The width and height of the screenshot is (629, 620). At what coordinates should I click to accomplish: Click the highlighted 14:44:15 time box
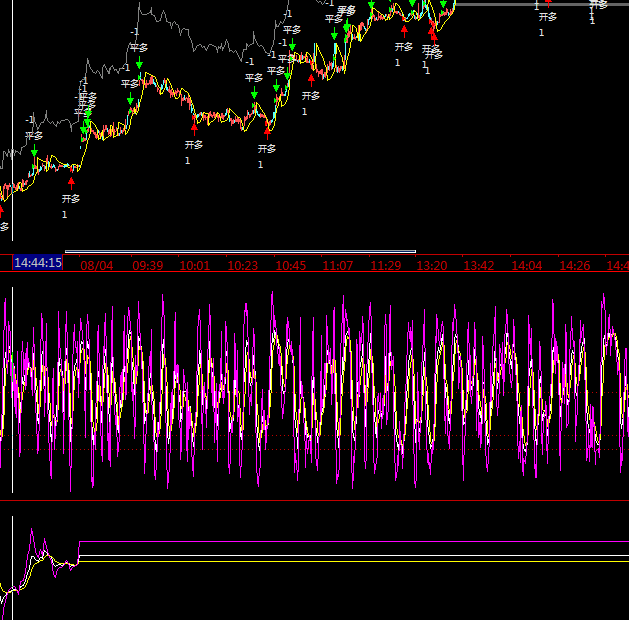click(38, 264)
